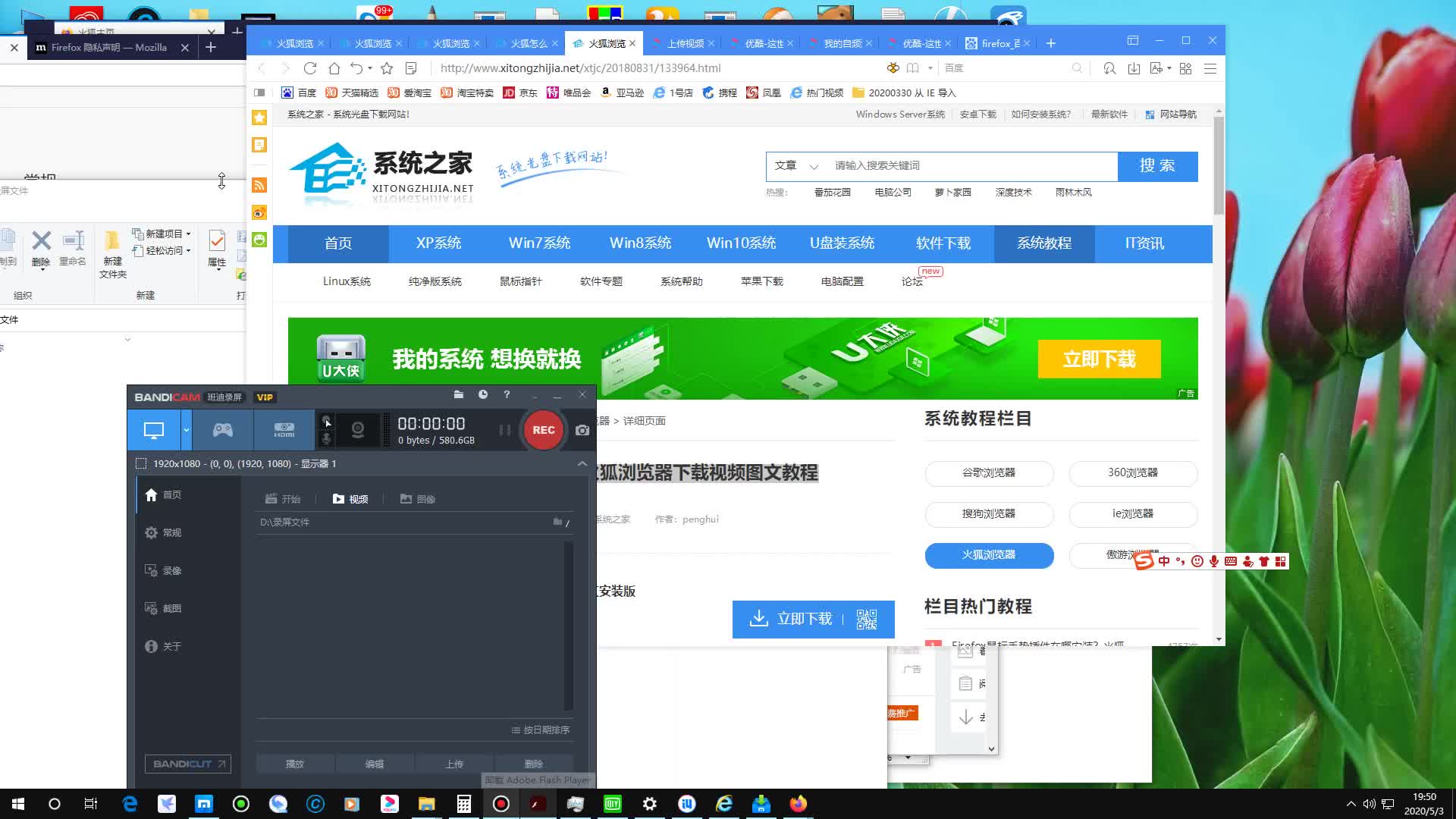Switch to 上传视频 browser tab

click(682, 43)
